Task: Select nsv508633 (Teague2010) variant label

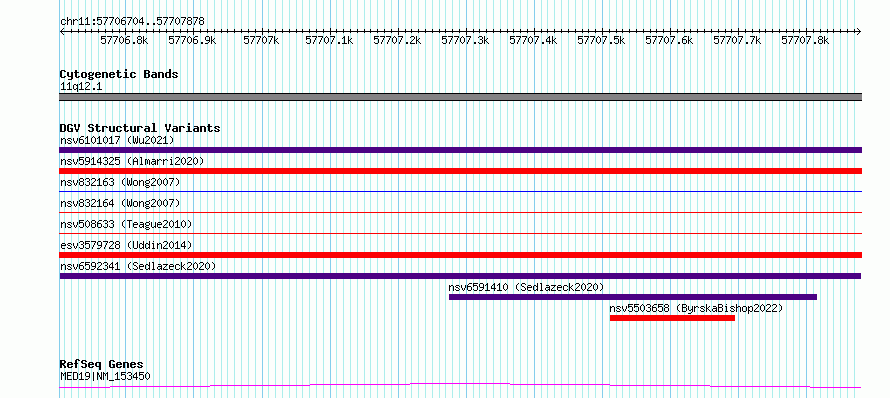Action: pos(126,224)
